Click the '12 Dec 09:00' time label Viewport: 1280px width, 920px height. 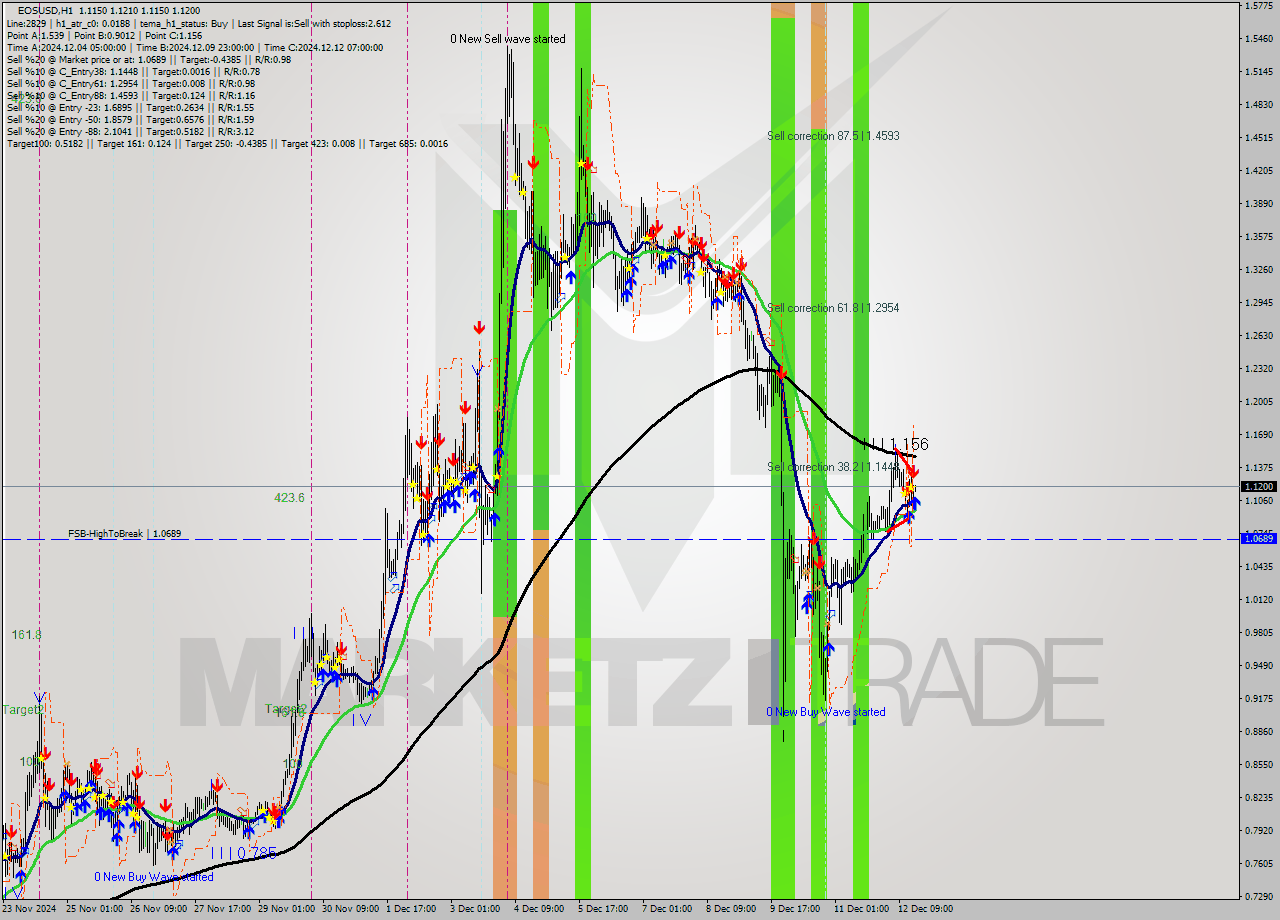click(925, 909)
